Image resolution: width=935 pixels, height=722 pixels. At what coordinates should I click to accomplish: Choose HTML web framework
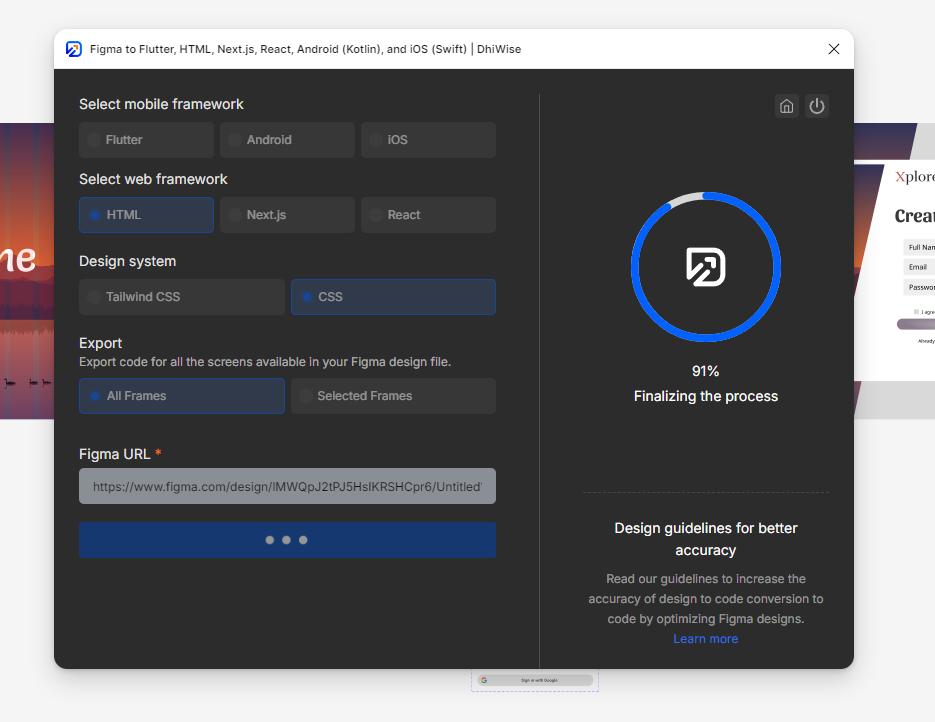tap(146, 215)
